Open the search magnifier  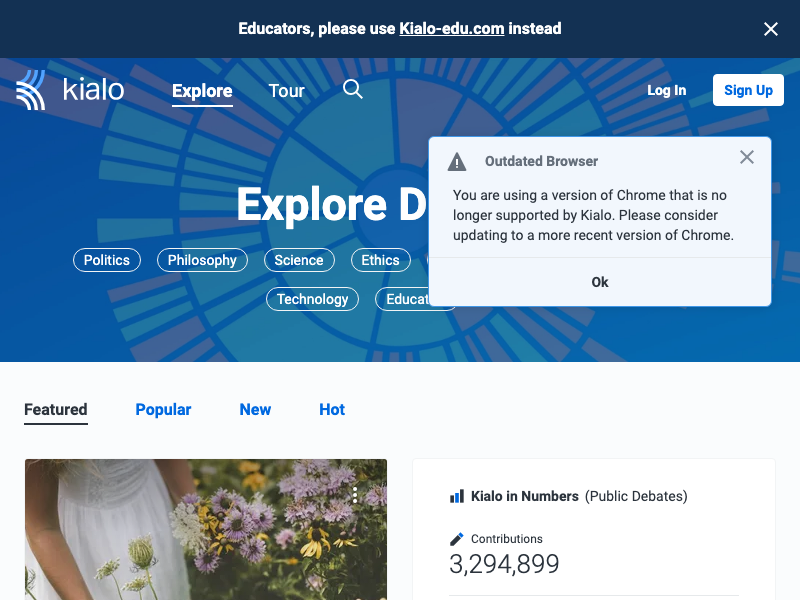click(352, 90)
